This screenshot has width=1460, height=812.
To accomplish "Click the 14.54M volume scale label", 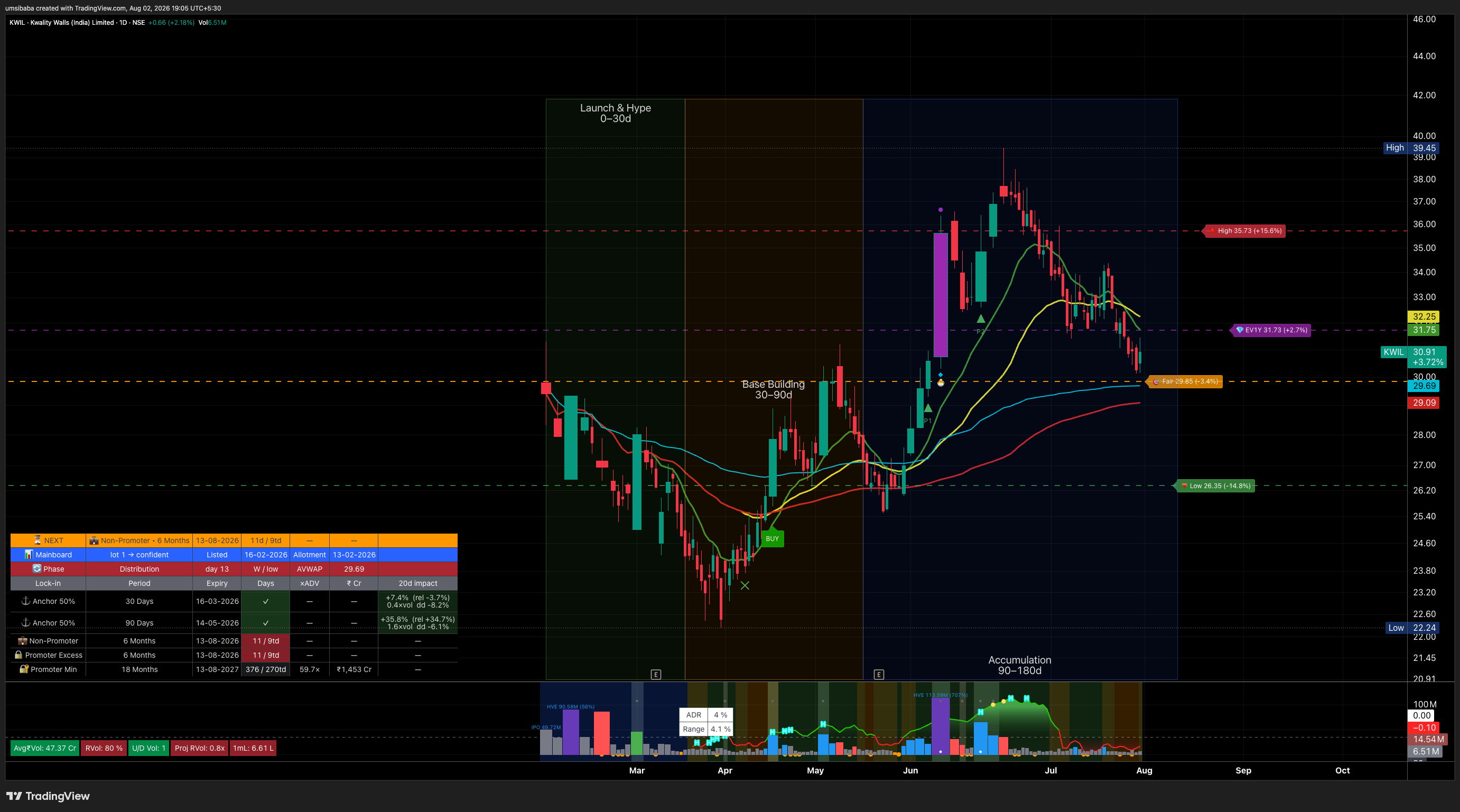I will pyautogui.click(x=1428, y=739).
